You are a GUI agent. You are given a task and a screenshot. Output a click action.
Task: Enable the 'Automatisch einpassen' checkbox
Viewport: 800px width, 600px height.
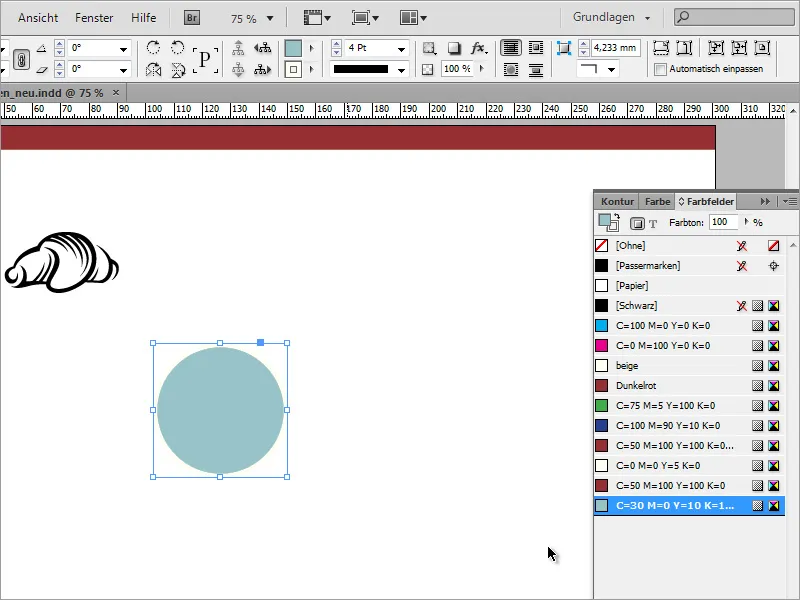click(x=660, y=69)
